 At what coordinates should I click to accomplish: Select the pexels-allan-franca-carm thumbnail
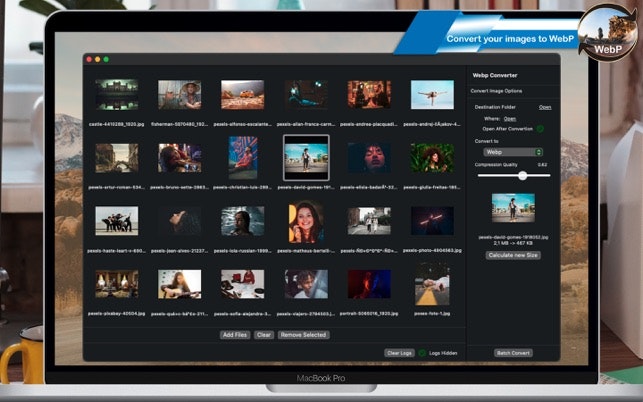click(306, 95)
